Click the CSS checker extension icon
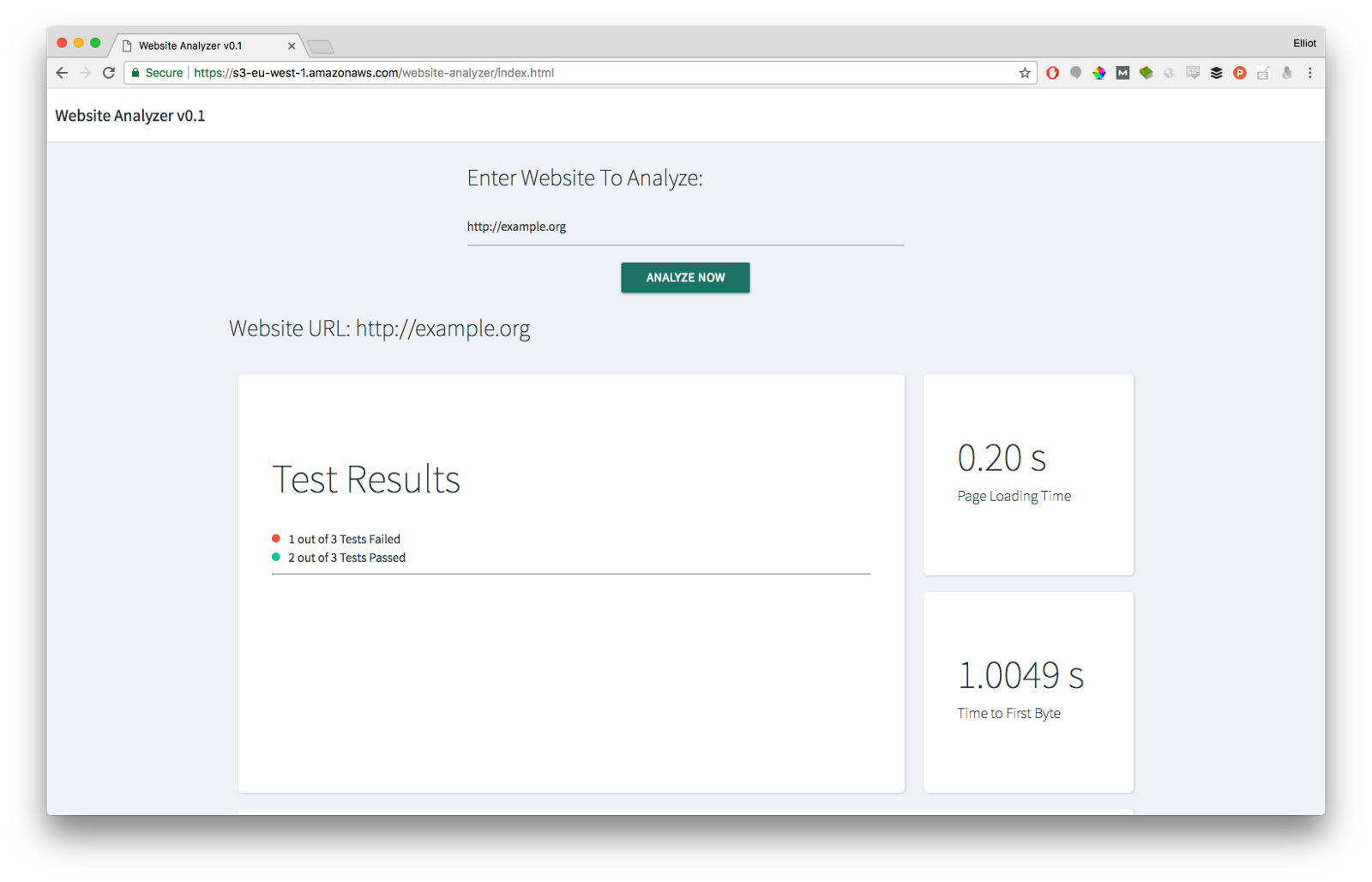1372x882 pixels. [1193, 73]
